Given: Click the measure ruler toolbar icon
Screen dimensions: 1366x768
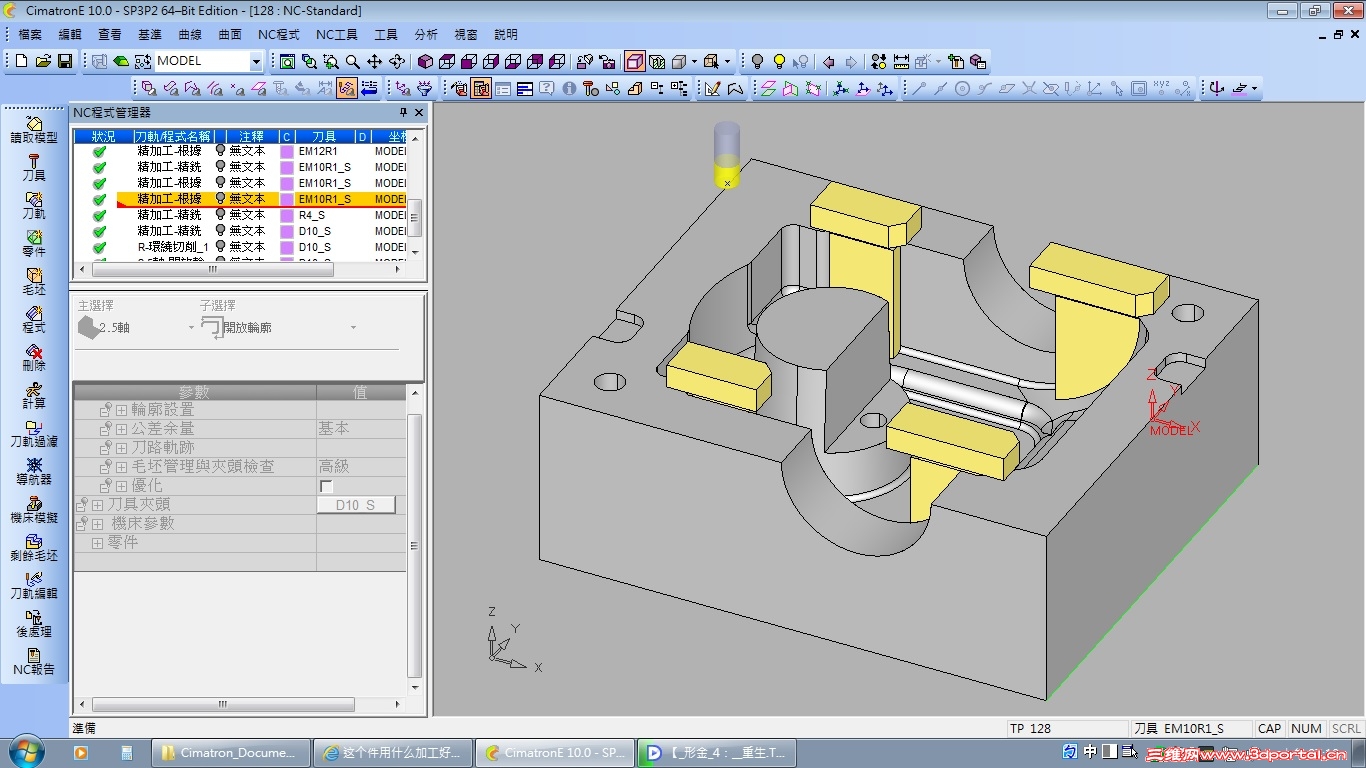Looking at the screenshot, I should 901,61.
